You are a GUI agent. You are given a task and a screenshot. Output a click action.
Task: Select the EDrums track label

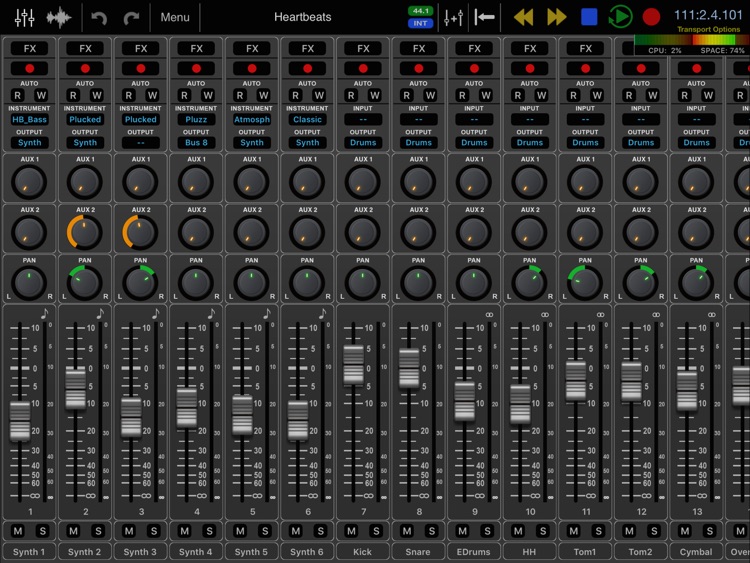pyautogui.click(x=474, y=552)
